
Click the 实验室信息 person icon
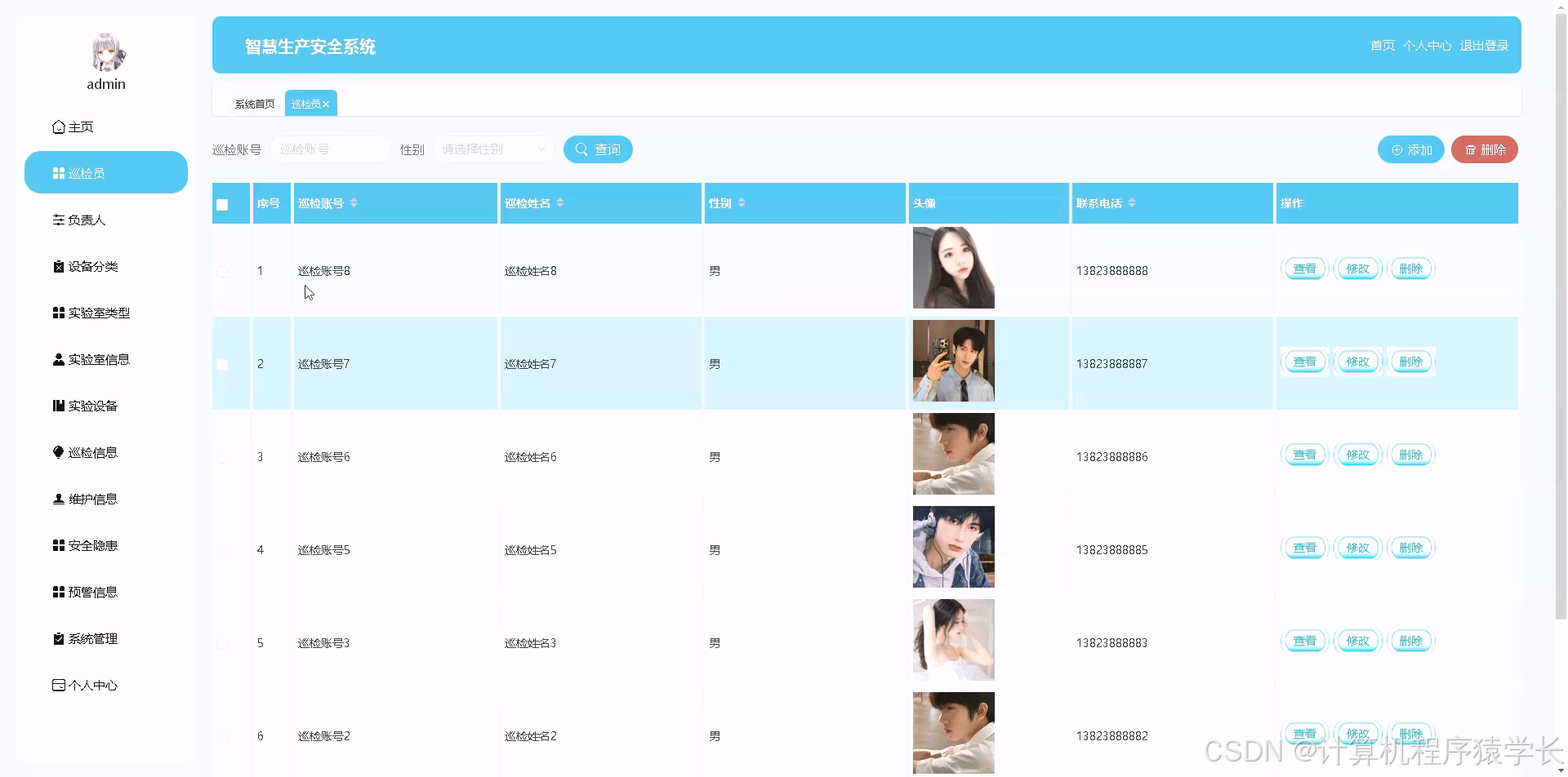coord(58,359)
